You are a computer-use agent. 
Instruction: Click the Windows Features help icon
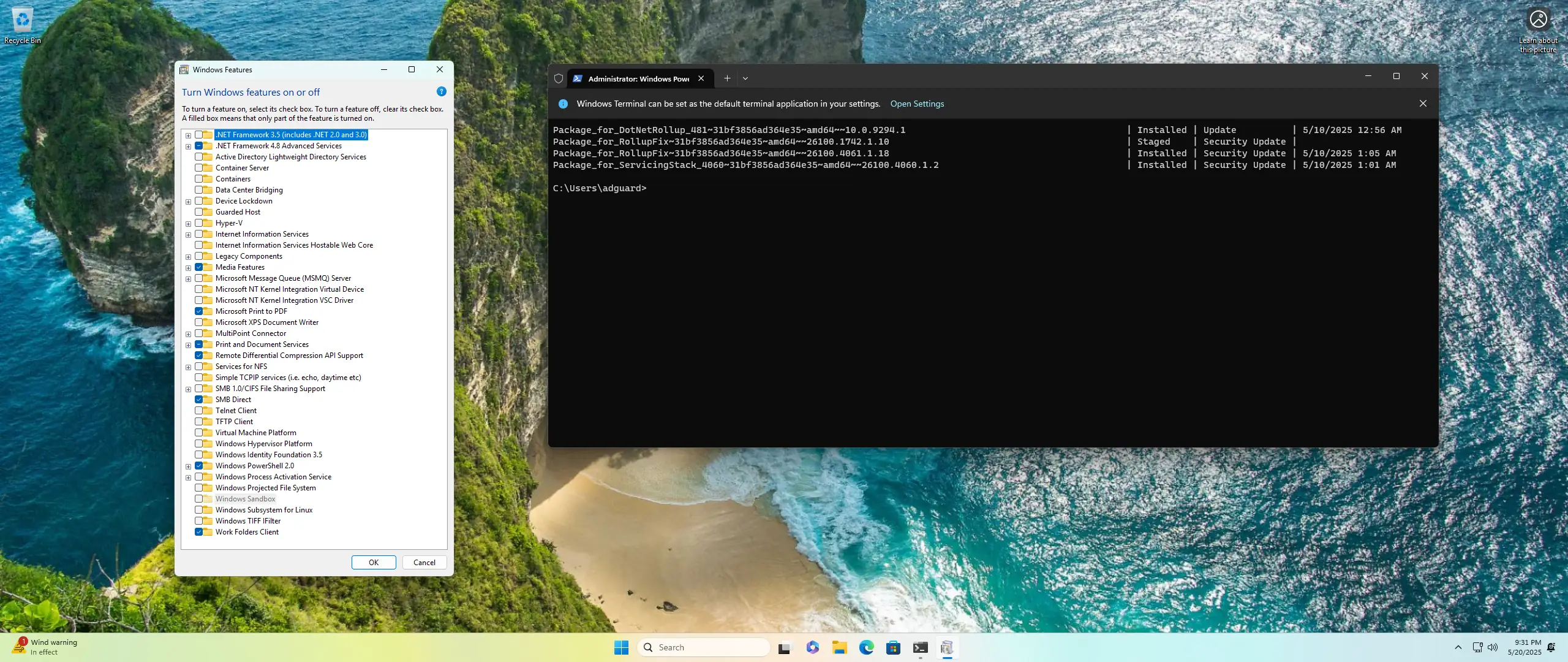(x=441, y=92)
